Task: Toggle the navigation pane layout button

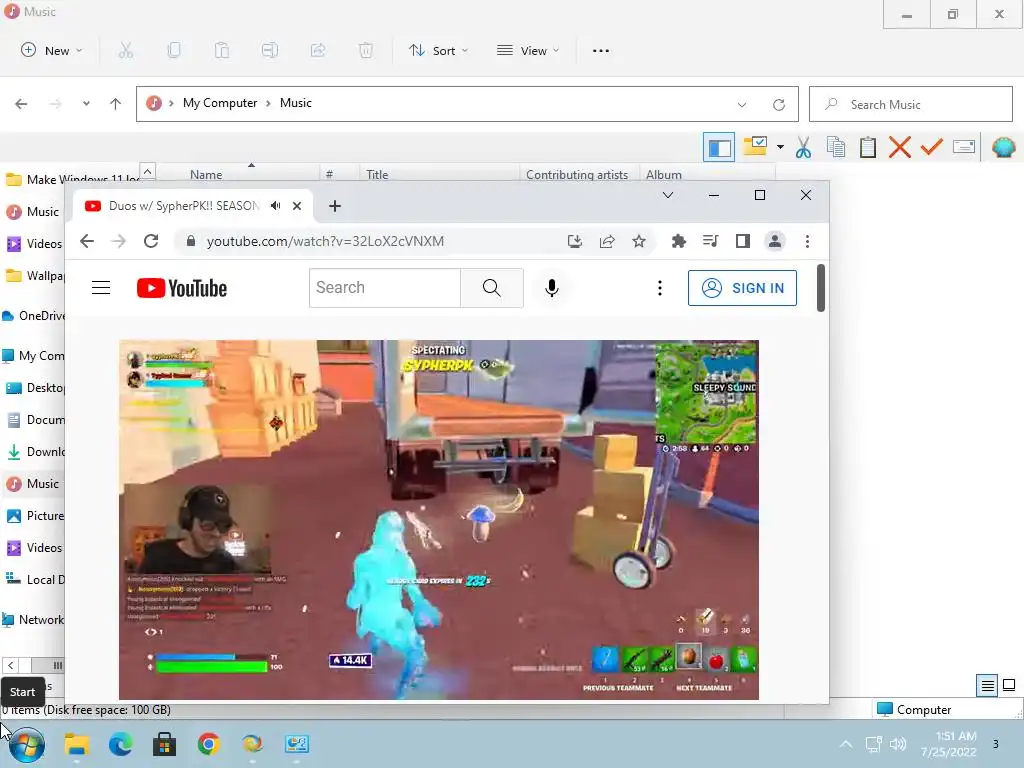Action: click(x=719, y=148)
